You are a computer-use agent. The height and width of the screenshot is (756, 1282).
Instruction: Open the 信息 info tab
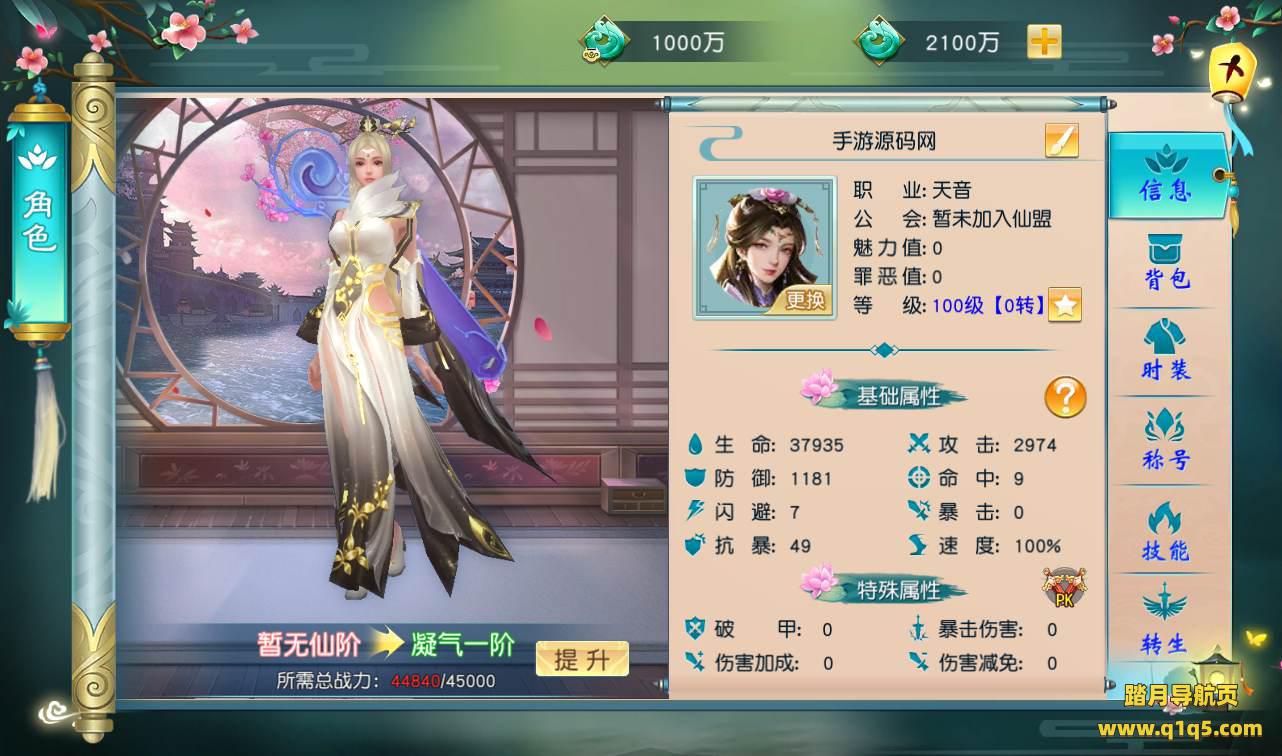(1166, 174)
